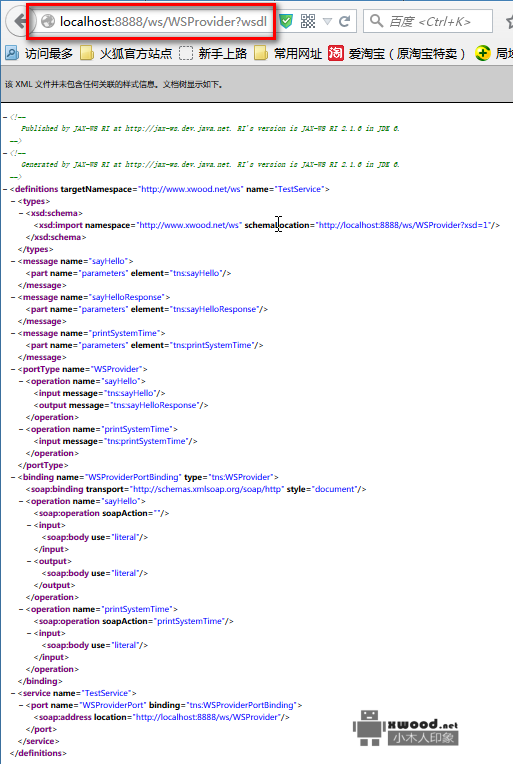Click the globe site identity icon
The height and width of the screenshot is (764, 513).
coord(48,21)
